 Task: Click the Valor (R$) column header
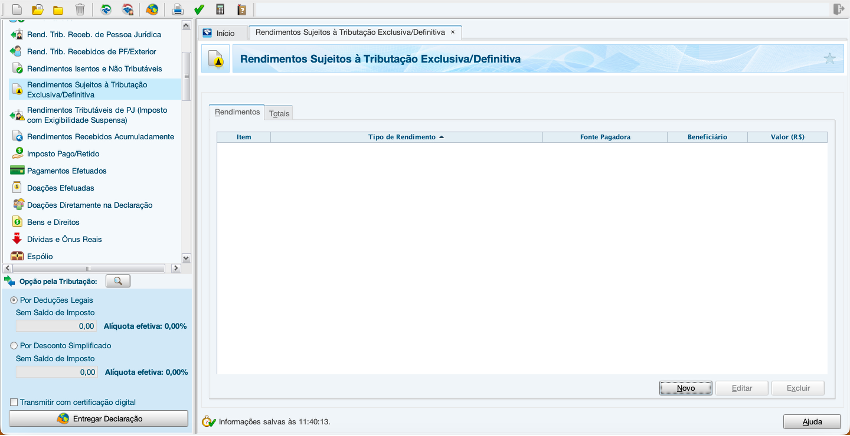(788, 138)
